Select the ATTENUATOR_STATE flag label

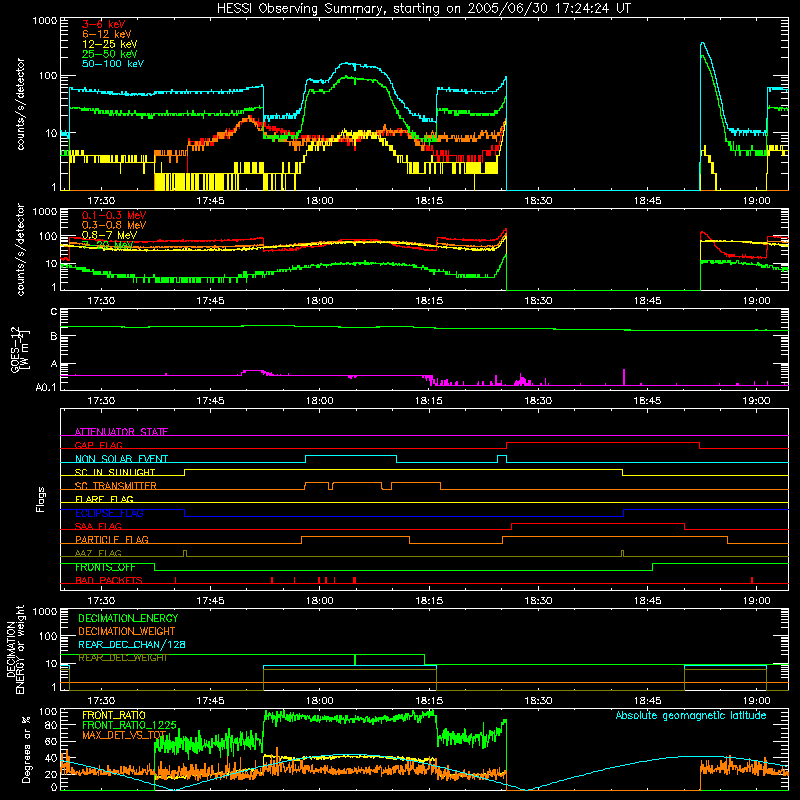point(121,432)
